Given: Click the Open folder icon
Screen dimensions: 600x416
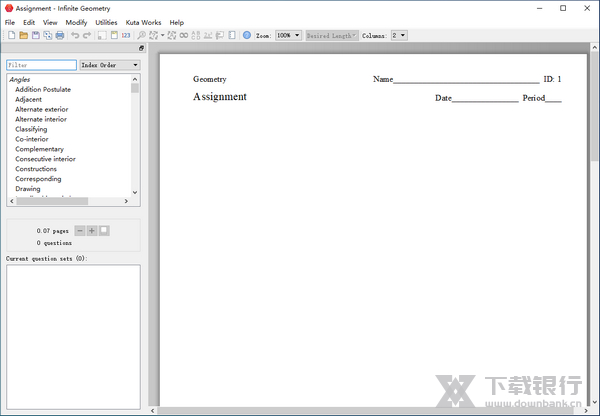Looking at the screenshot, I should [x=23, y=35].
